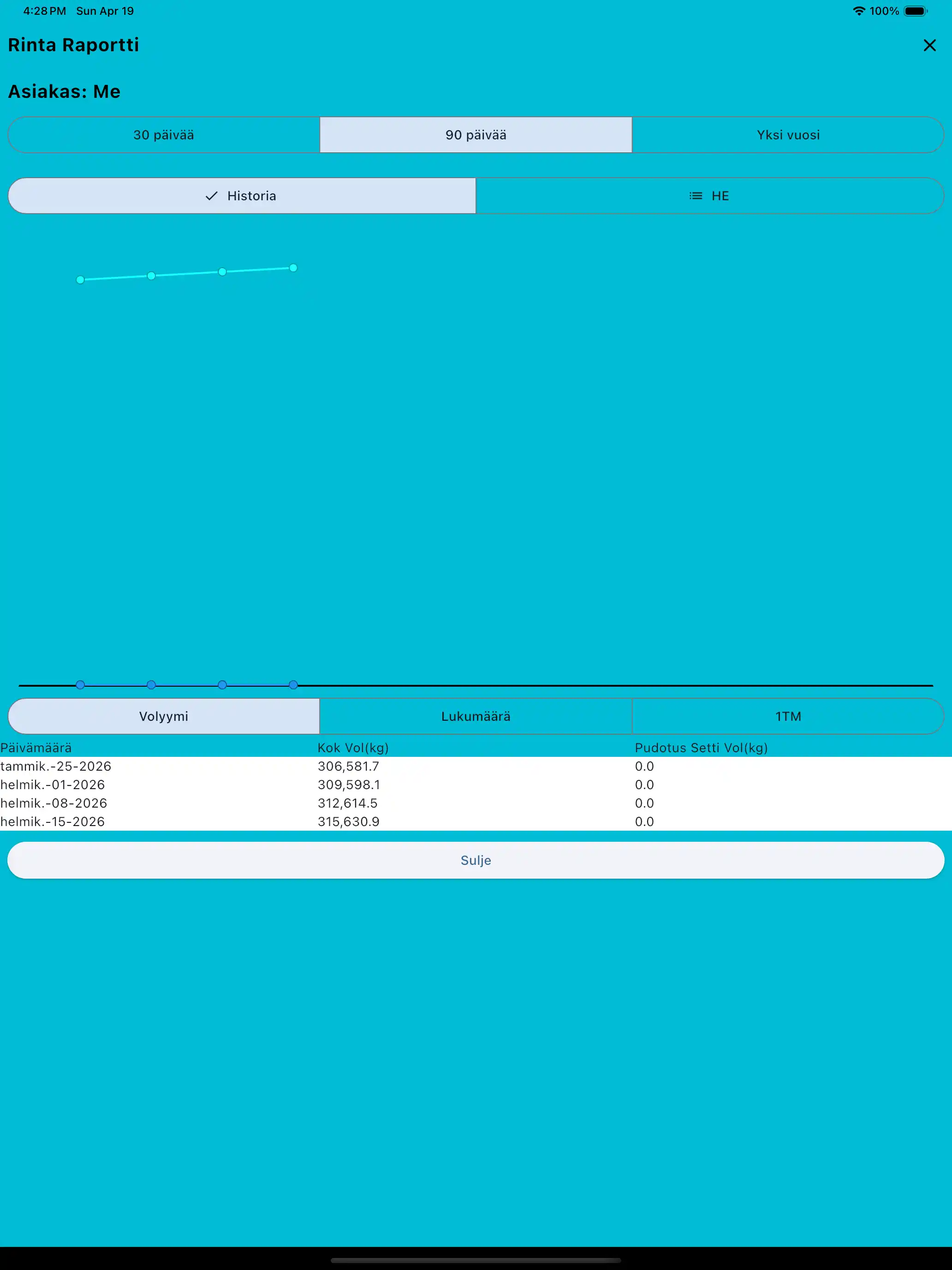Click the 309,598.1 volume value

click(348, 784)
